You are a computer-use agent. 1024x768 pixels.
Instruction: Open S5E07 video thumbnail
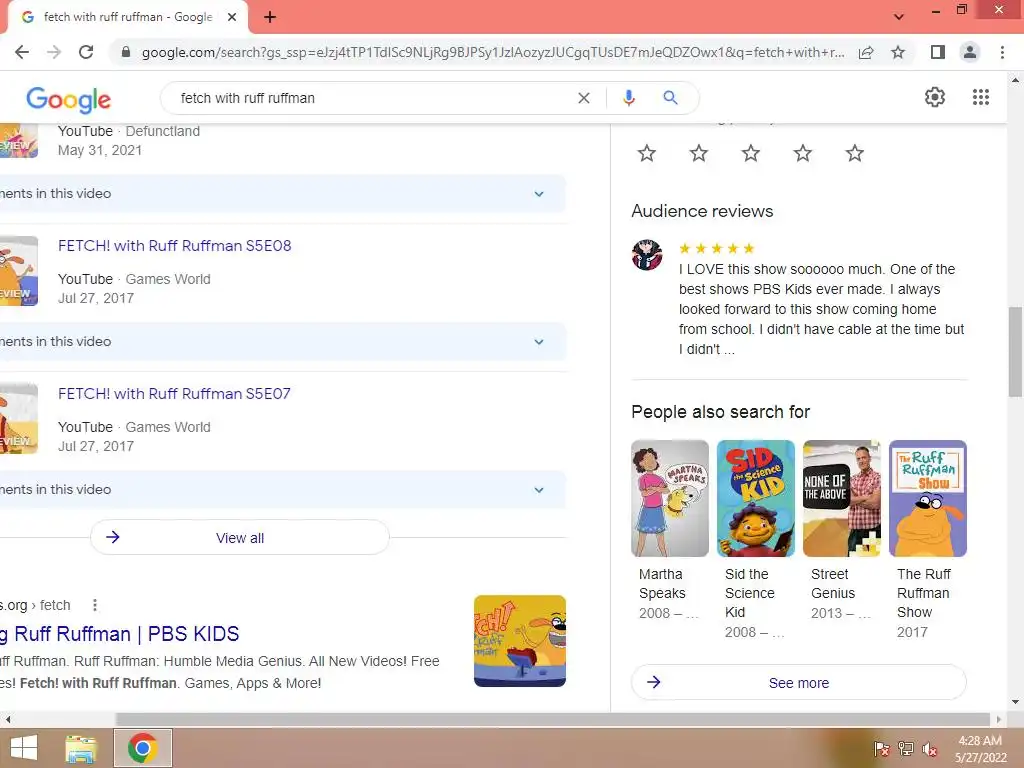(x=18, y=419)
